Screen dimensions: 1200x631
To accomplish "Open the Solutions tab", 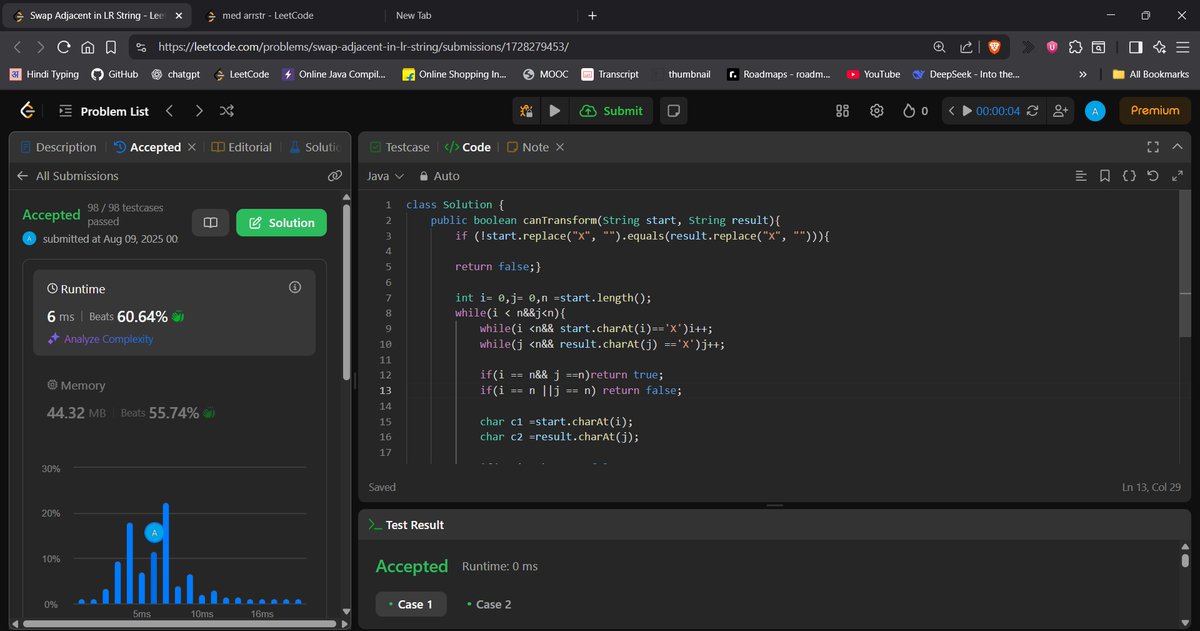I will coord(315,147).
